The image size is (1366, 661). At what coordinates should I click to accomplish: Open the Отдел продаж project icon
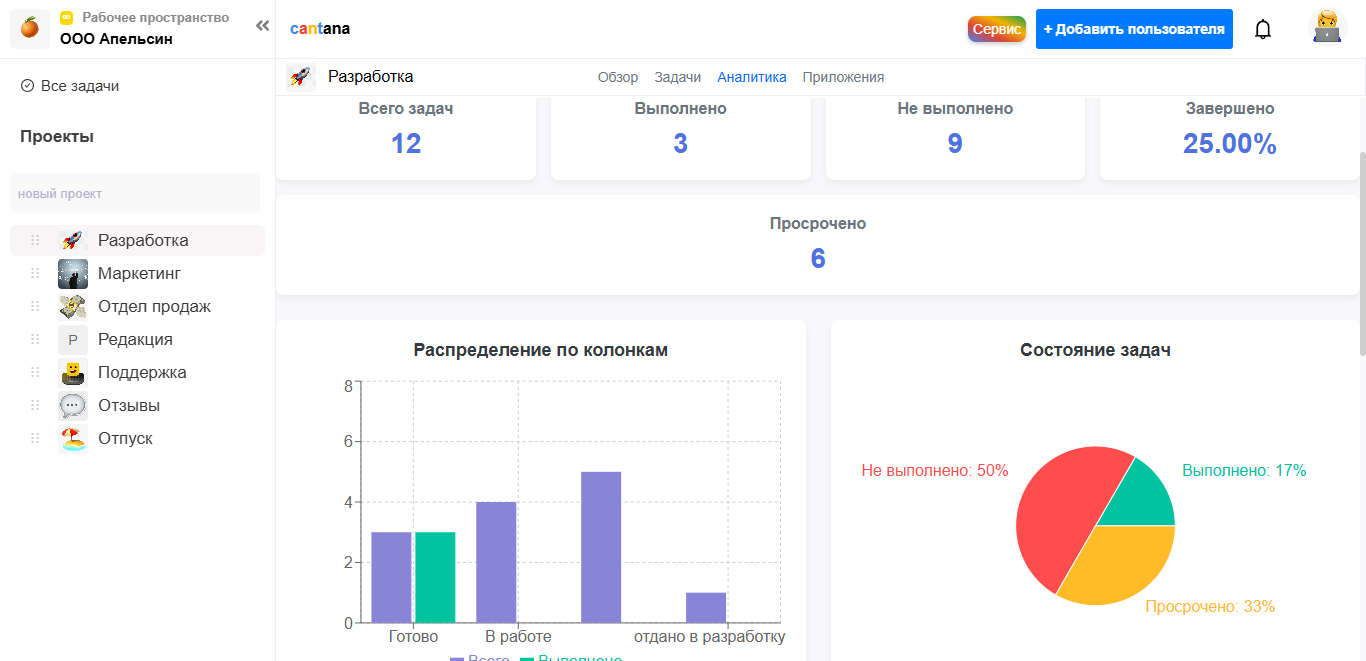(x=73, y=306)
